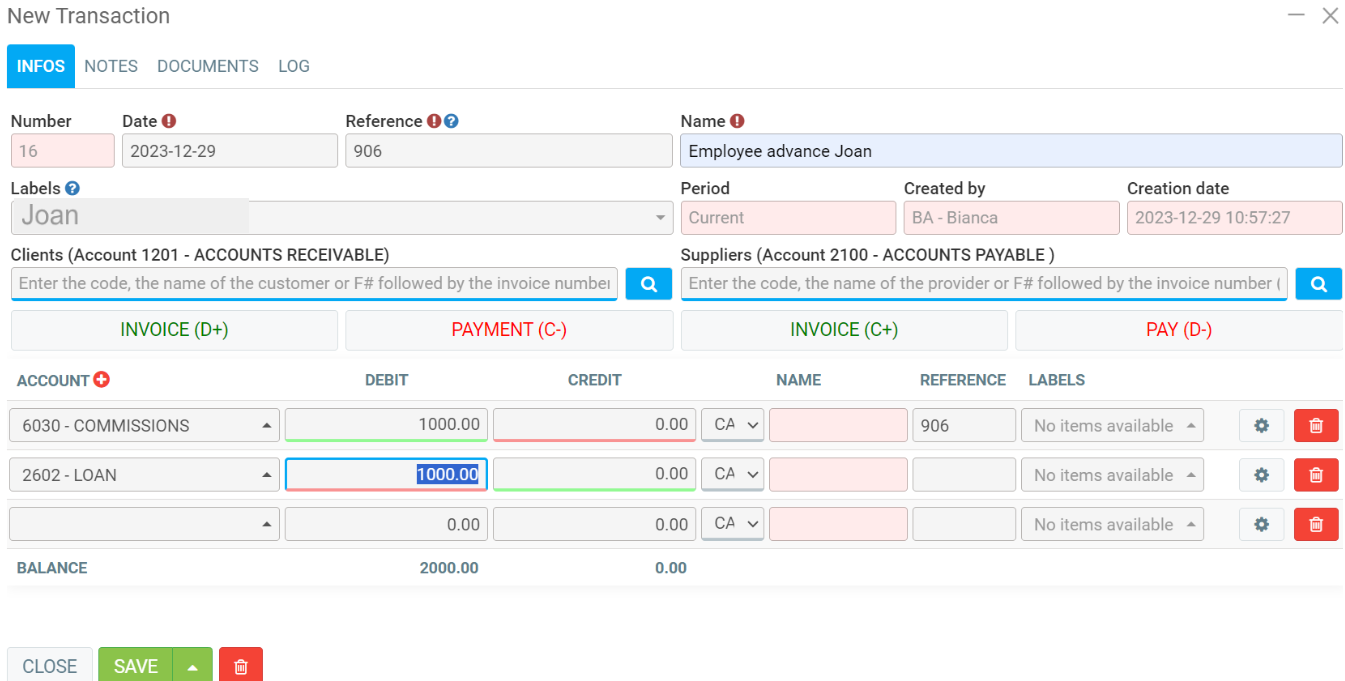Click the green INVOICE (D+) button
1345x681 pixels.
tap(174, 330)
